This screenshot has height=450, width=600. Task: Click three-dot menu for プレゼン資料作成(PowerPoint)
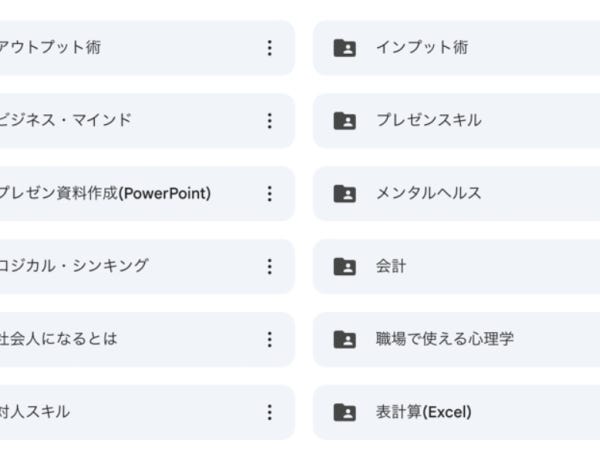coord(269,194)
